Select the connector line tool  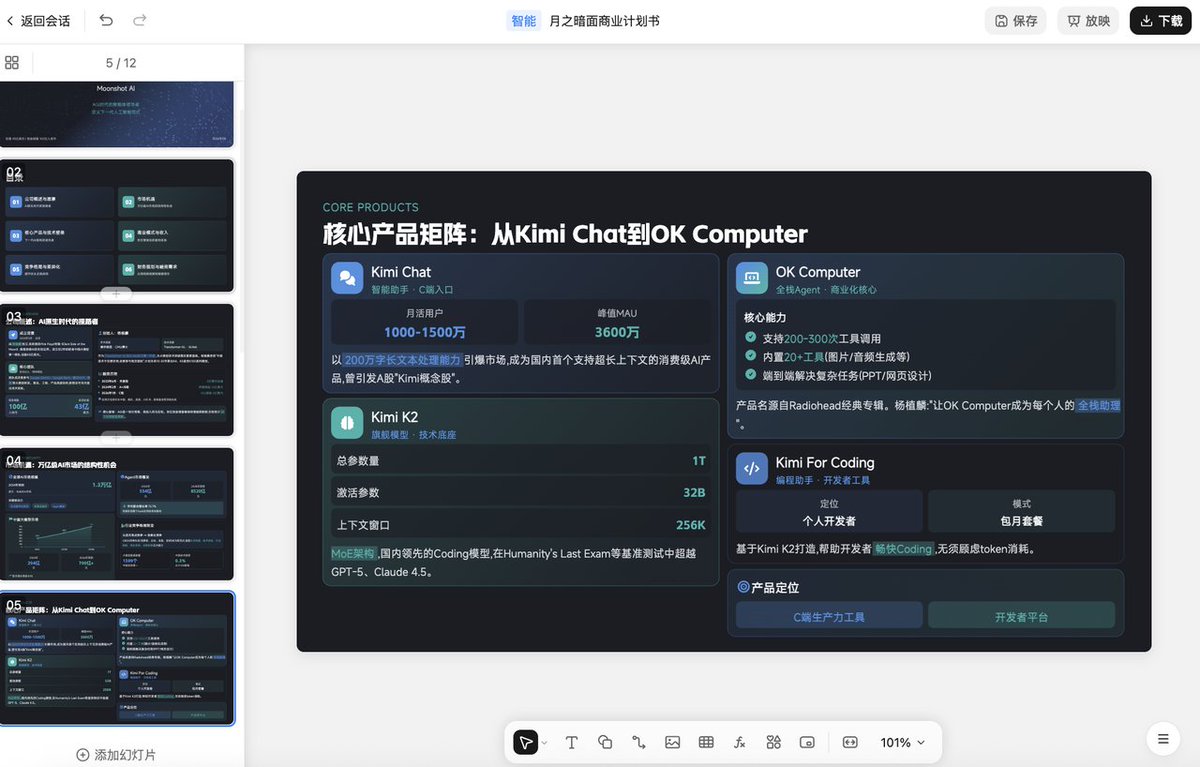point(639,742)
